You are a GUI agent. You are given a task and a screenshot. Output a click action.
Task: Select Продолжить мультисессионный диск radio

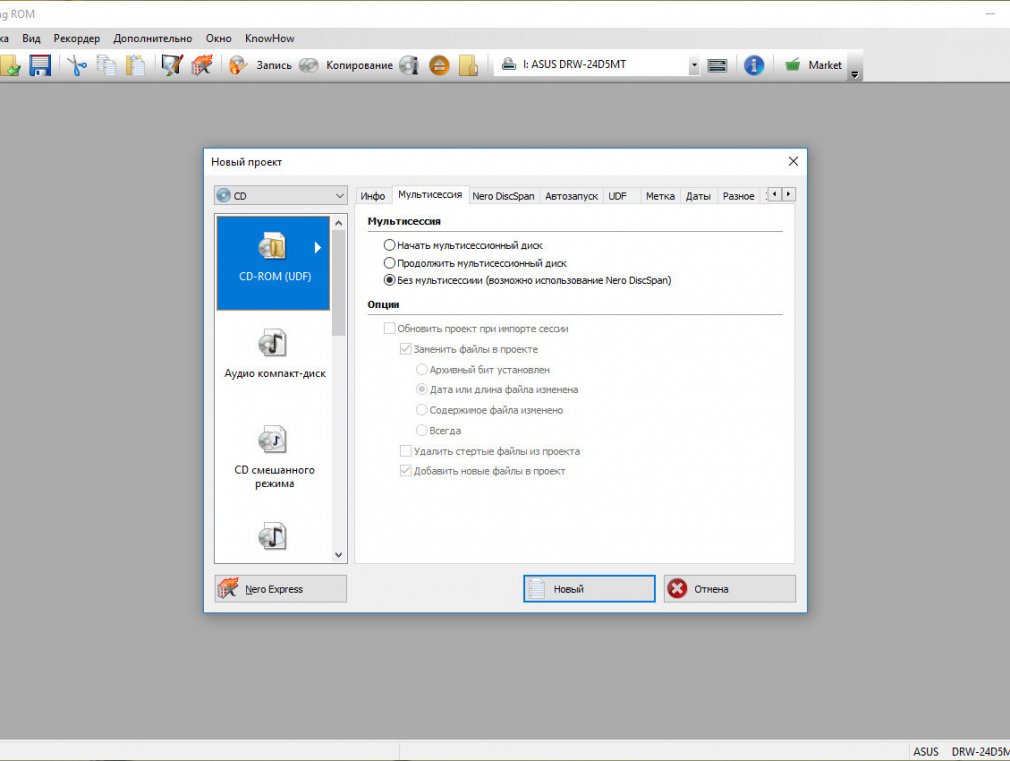pos(389,263)
